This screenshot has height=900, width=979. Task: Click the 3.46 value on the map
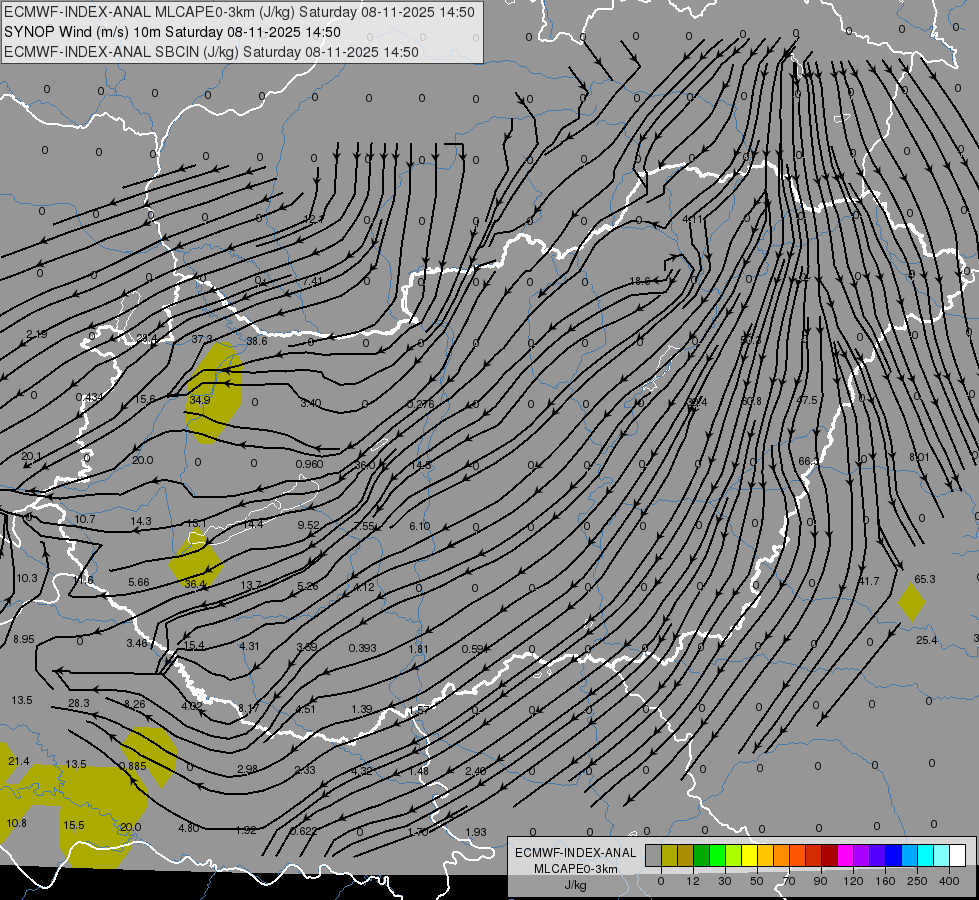137,643
